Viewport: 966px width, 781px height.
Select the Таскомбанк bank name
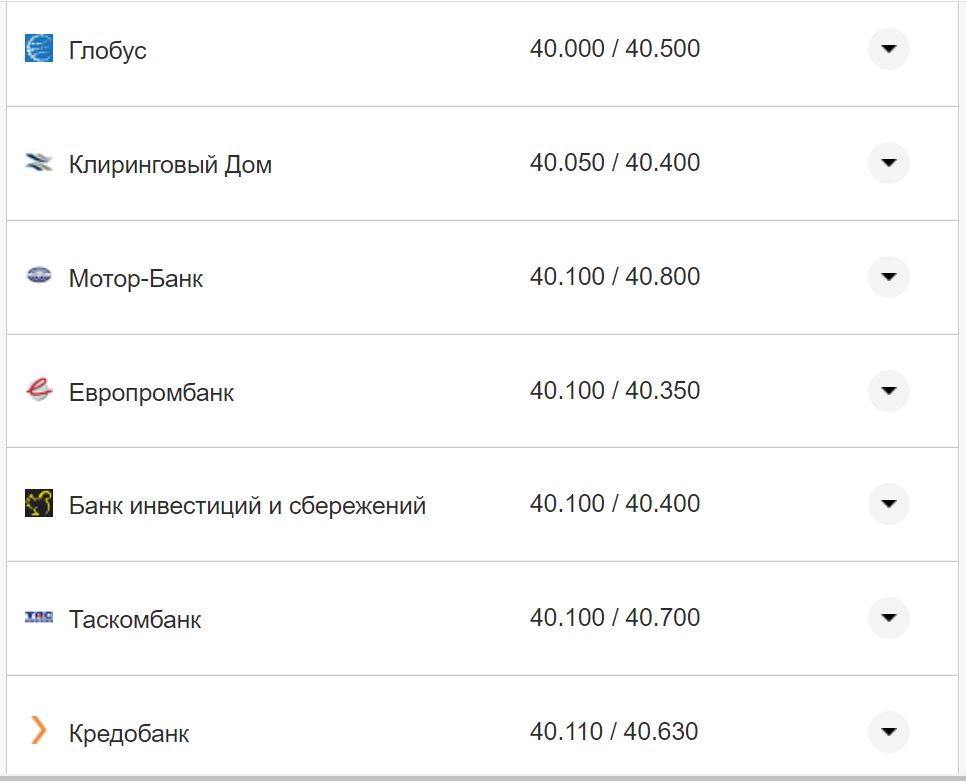[x=136, y=619]
